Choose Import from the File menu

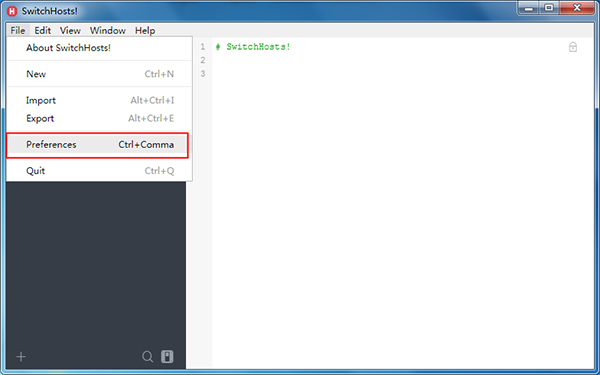[100, 100]
